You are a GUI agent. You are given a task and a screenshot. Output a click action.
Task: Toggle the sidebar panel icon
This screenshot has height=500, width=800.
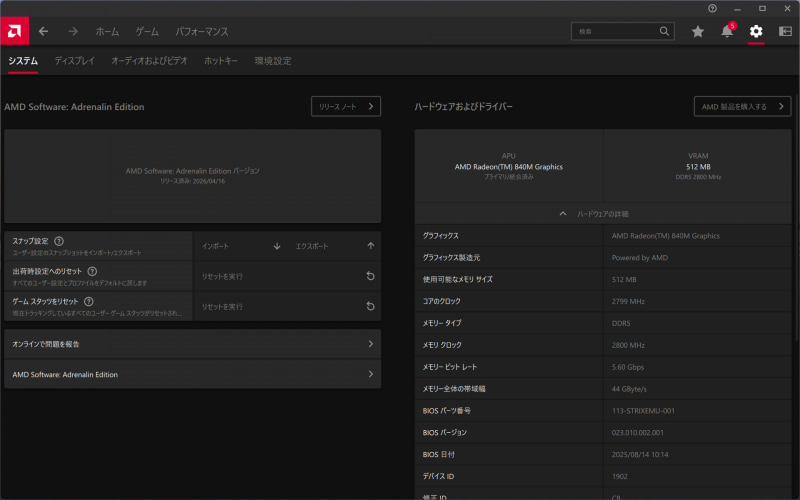785,31
